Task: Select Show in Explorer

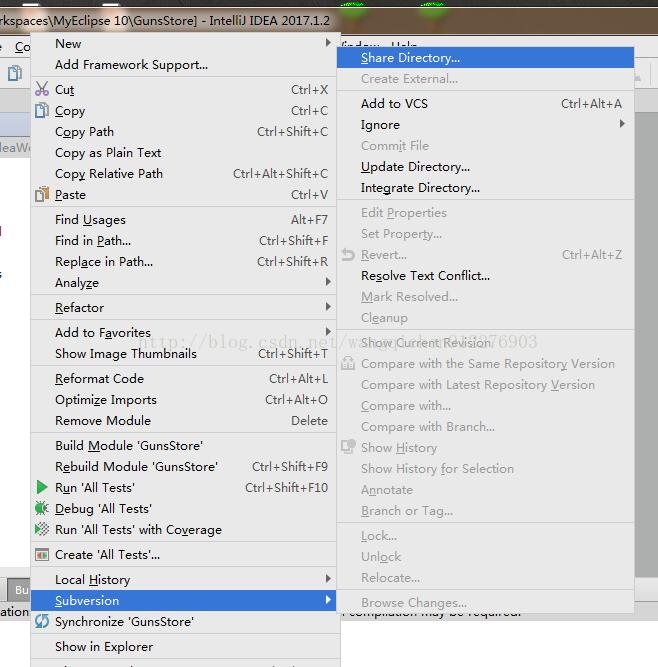Action: coord(183,647)
